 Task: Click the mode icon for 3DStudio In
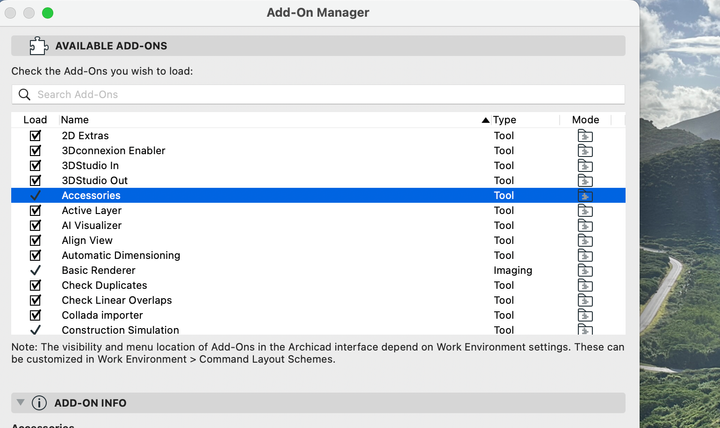(x=585, y=166)
